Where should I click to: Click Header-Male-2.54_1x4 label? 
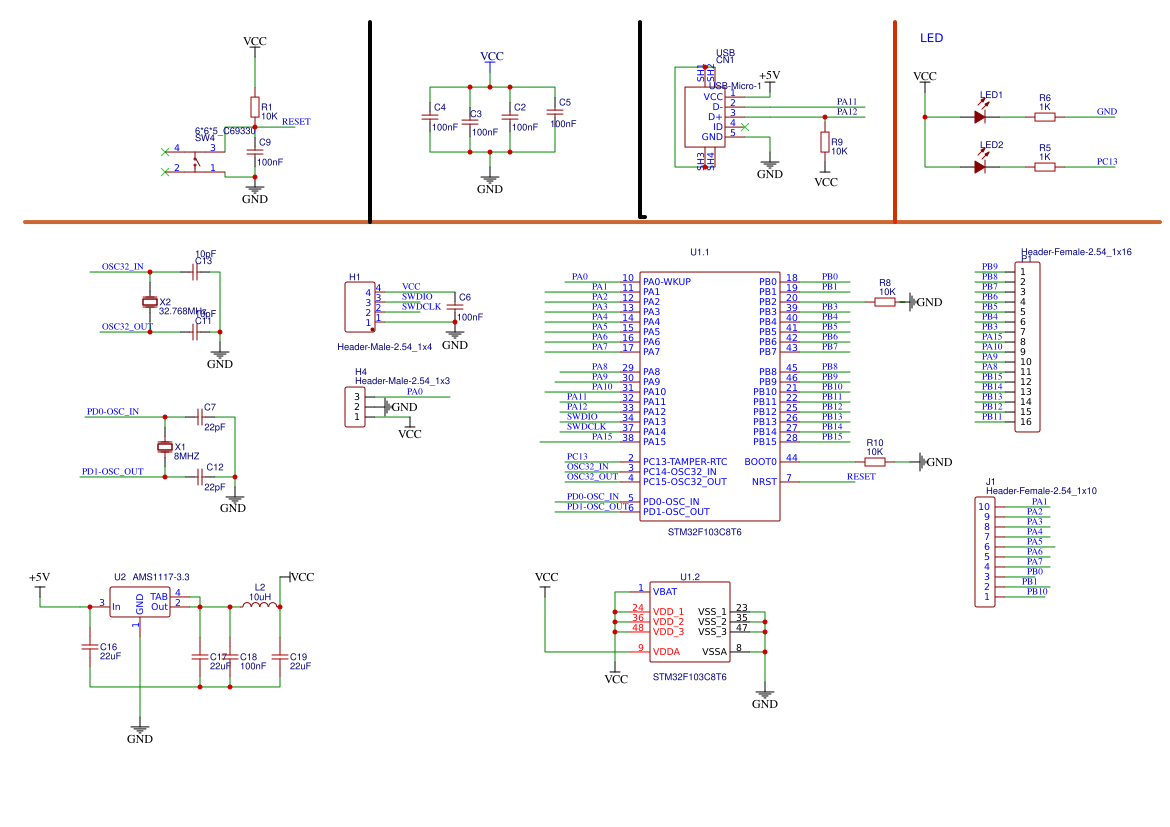(x=384, y=346)
